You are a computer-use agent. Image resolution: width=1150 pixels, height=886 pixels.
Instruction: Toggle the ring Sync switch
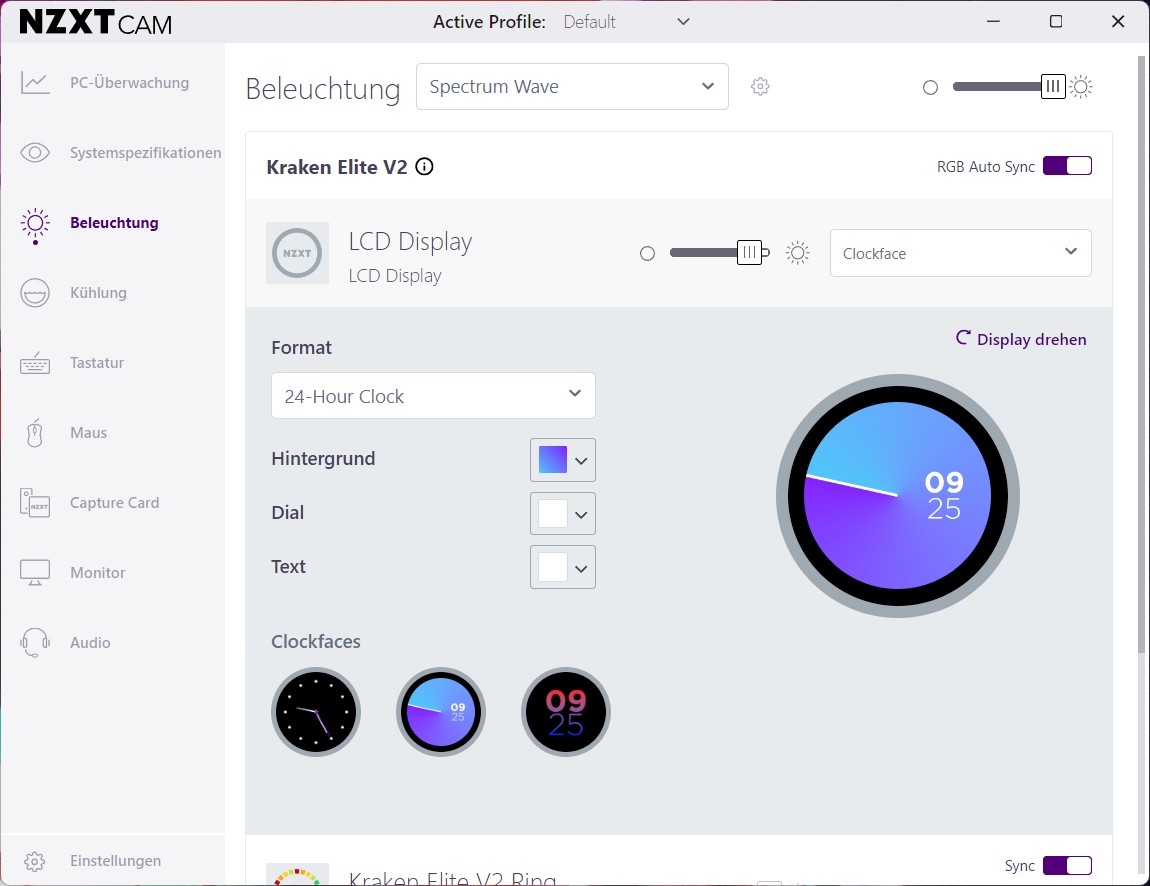click(1067, 865)
